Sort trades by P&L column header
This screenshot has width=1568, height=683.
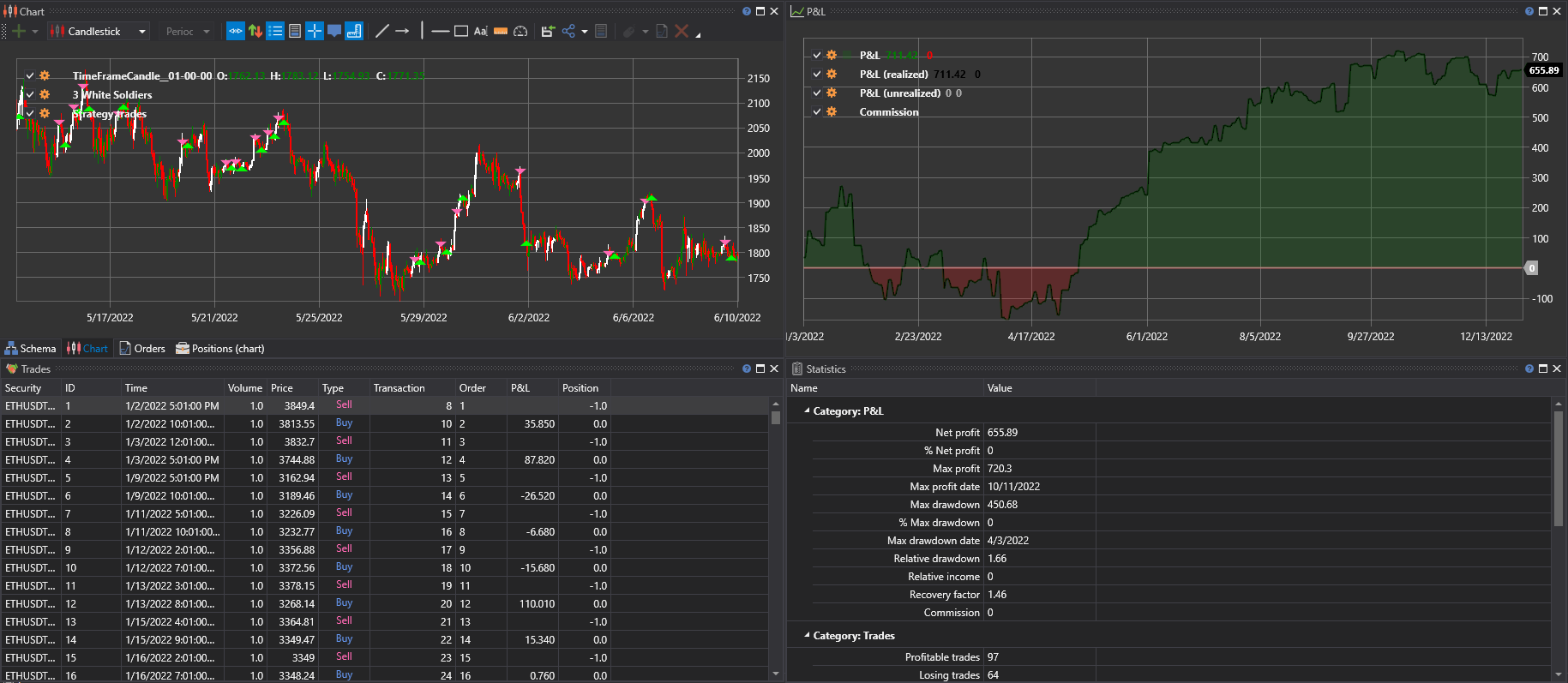[532, 387]
